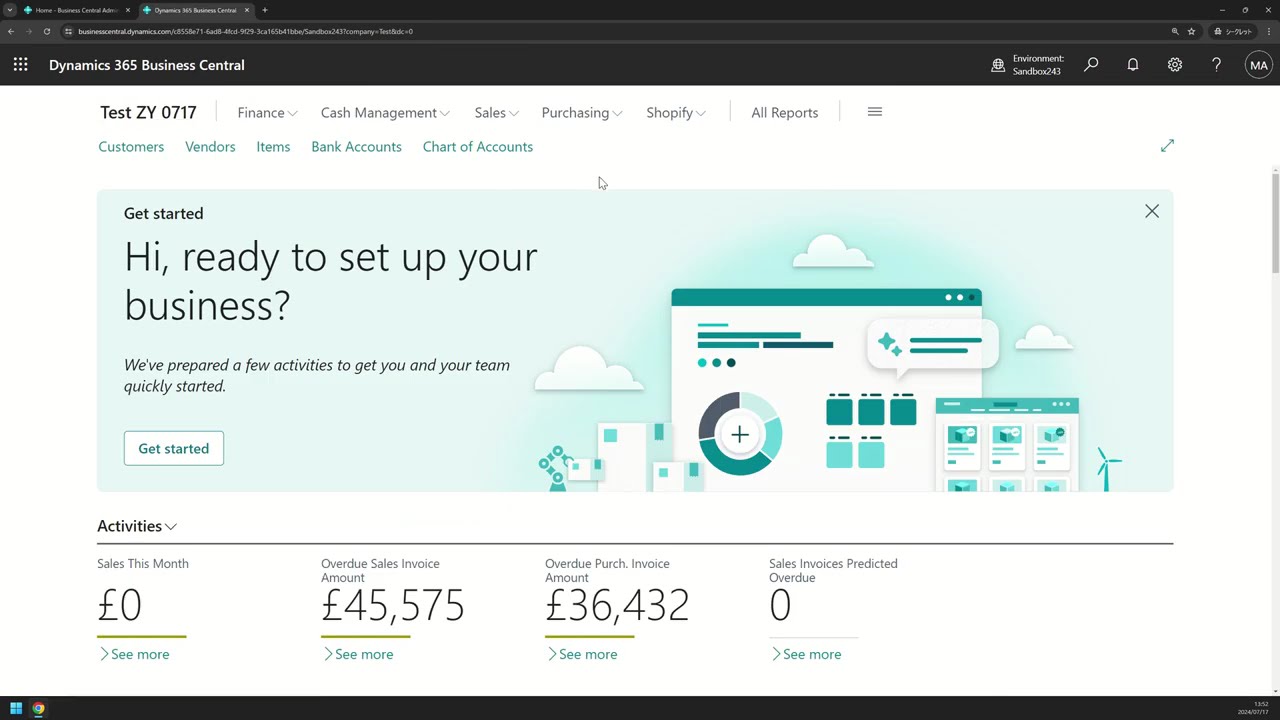Go to Items list
This screenshot has height=720, width=1280.
click(273, 147)
